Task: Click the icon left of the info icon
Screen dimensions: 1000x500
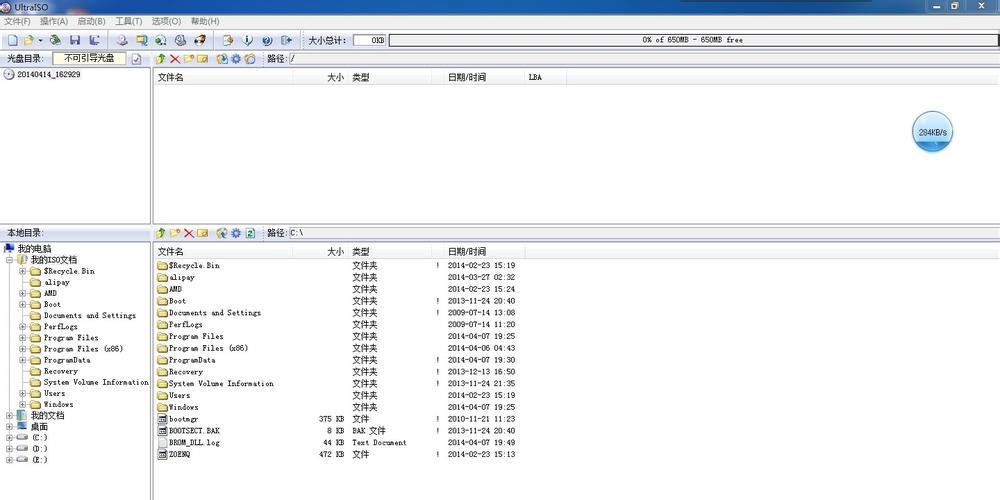Action: tap(228, 40)
